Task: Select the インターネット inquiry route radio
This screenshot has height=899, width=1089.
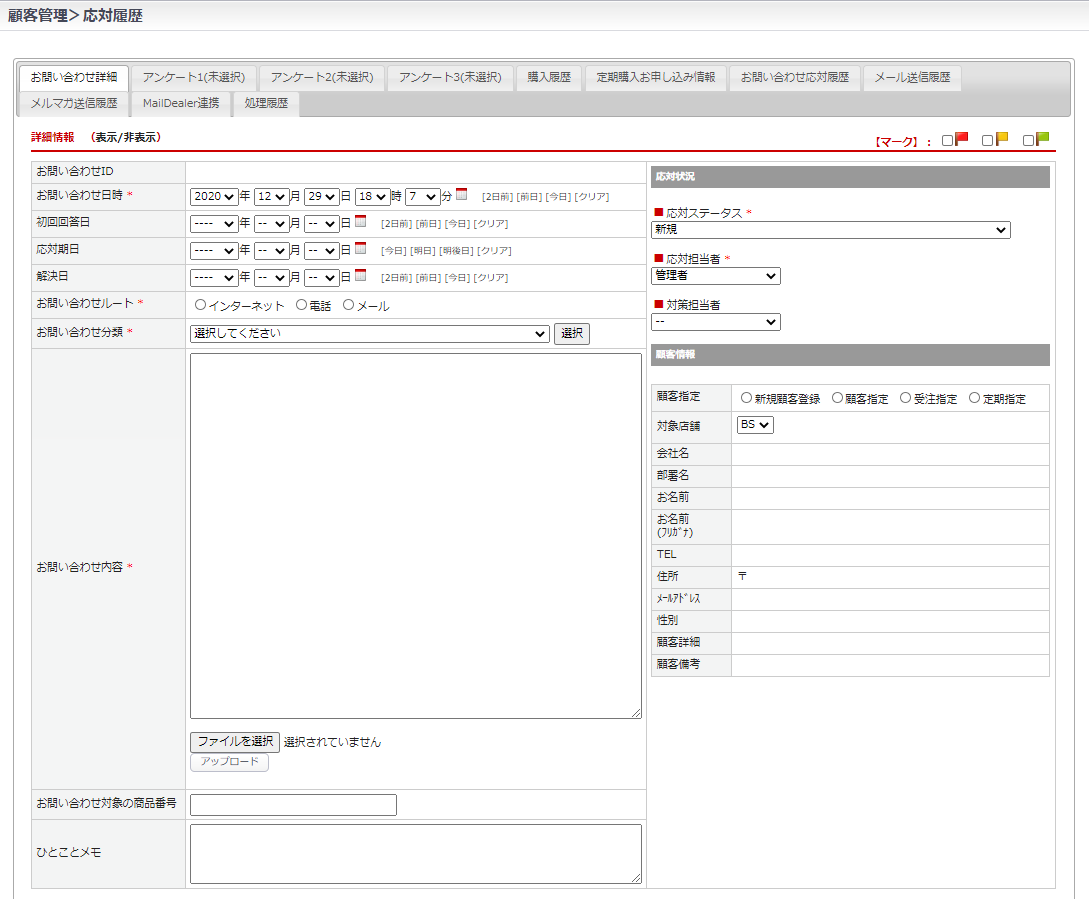Action: (200, 305)
